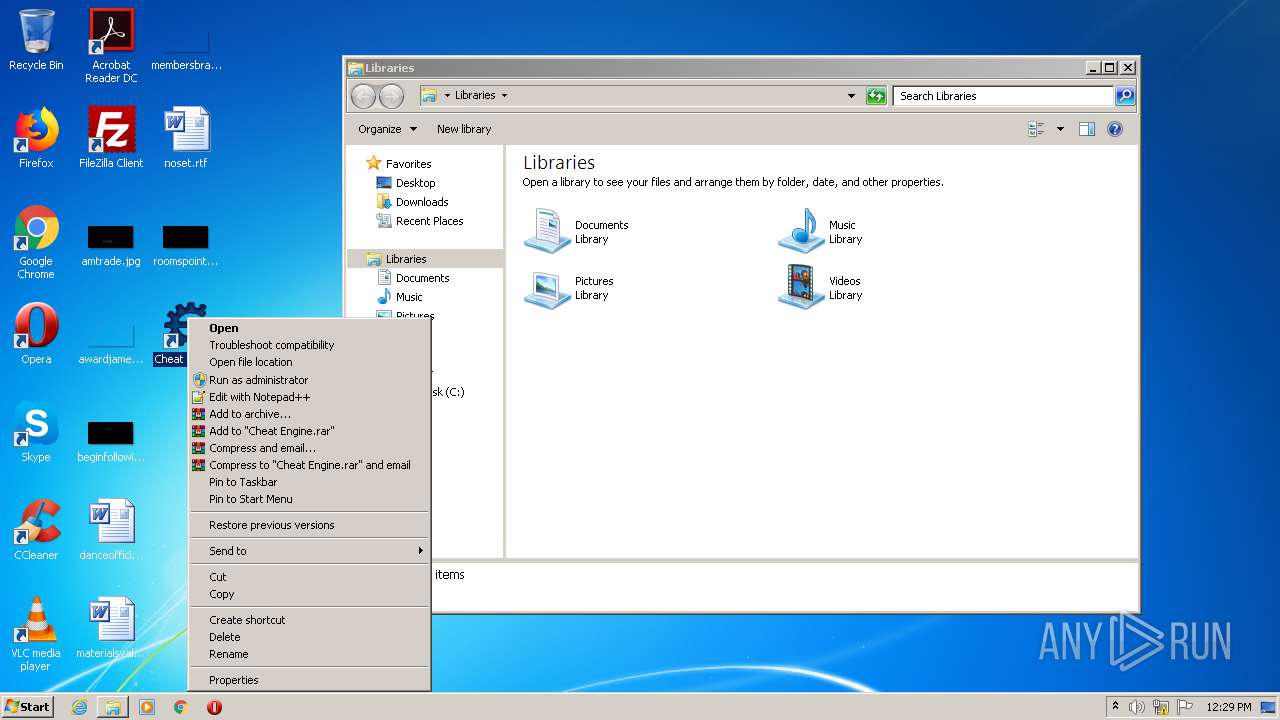This screenshot has width=1280, height=720.
Task: Choose Add to "Cheat Engine.rar"
Action: pos(310,431)
